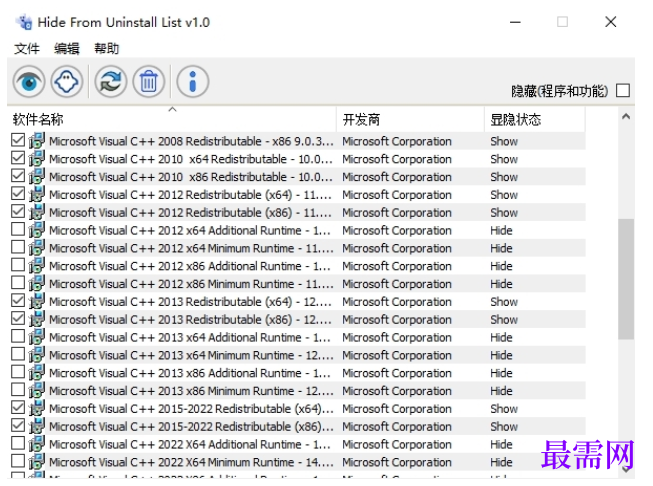Open the 帮助 menu
The height and width of the screenshot is (486, 653).
point(107,49)
